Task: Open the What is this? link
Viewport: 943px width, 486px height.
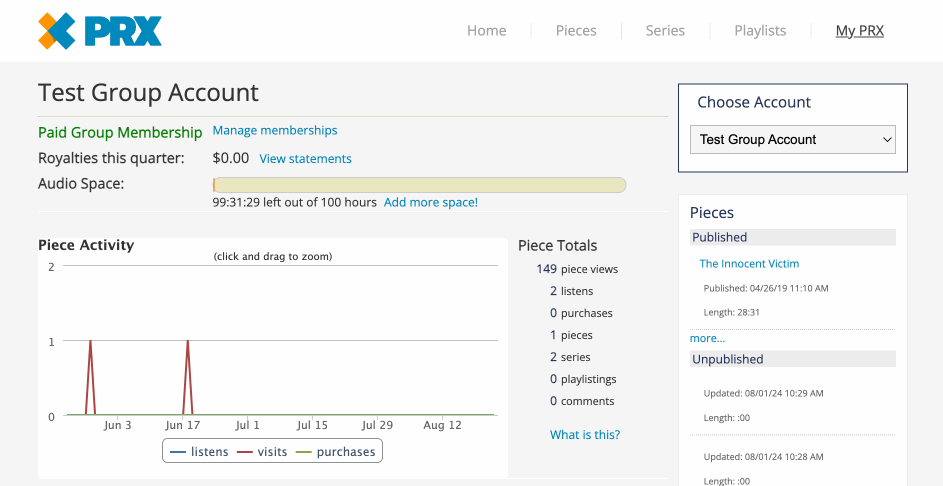Action: 585,434
